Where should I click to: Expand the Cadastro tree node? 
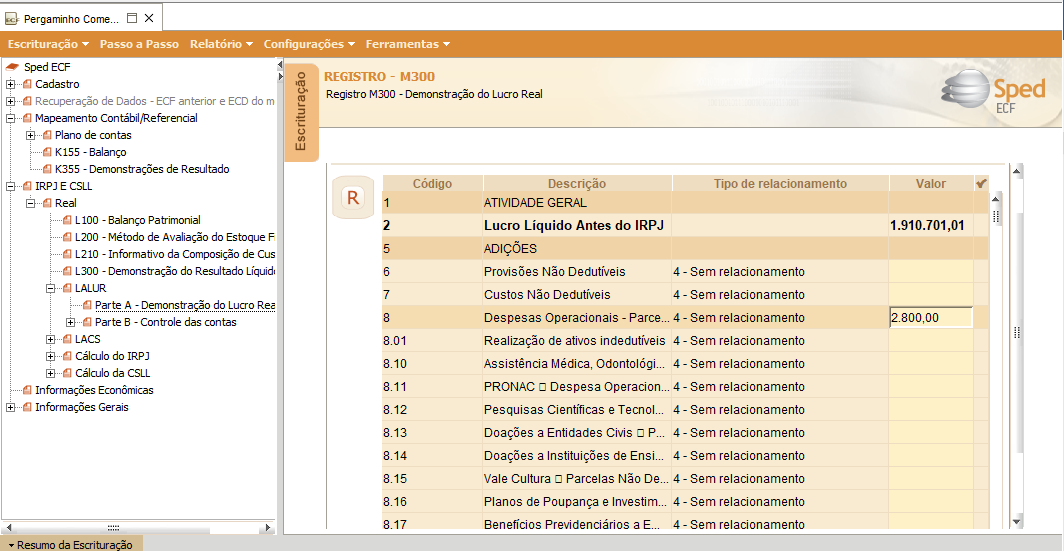10,84
